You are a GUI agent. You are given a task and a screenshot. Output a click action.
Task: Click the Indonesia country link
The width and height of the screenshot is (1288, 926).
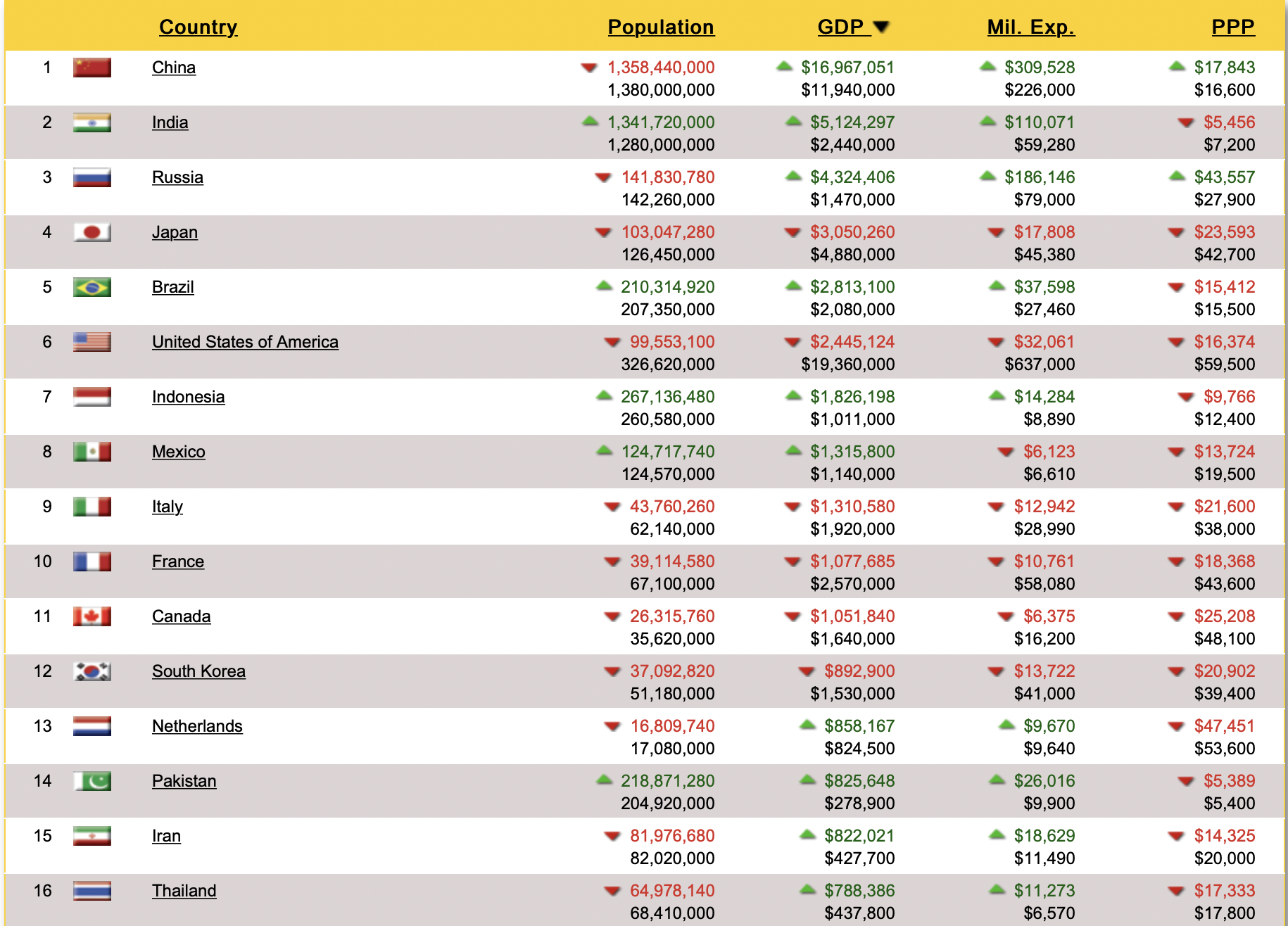pos(188,397)
